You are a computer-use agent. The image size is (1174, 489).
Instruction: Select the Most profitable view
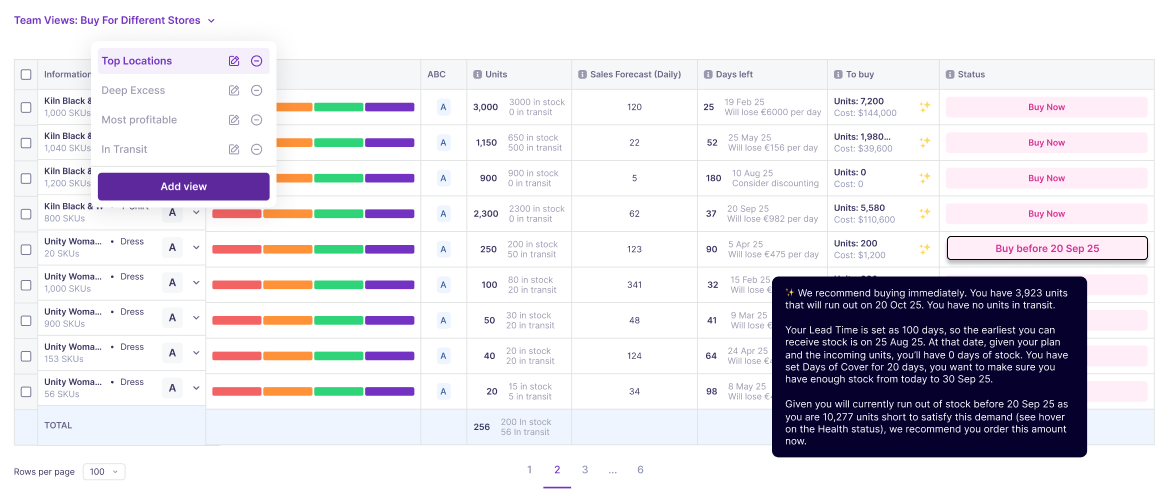click(x=139, y=120)
